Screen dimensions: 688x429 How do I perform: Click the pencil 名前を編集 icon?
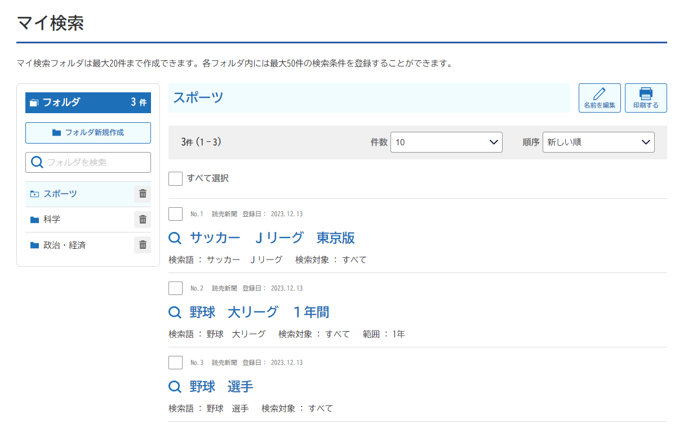tap(599, 98)
